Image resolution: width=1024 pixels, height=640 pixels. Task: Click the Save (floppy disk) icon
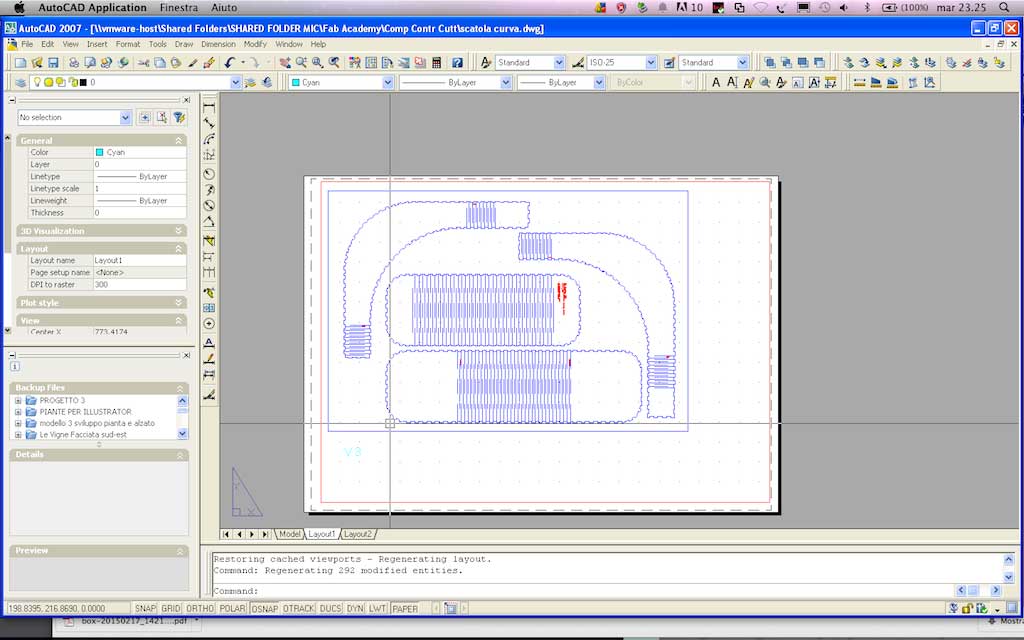point(54,63)
